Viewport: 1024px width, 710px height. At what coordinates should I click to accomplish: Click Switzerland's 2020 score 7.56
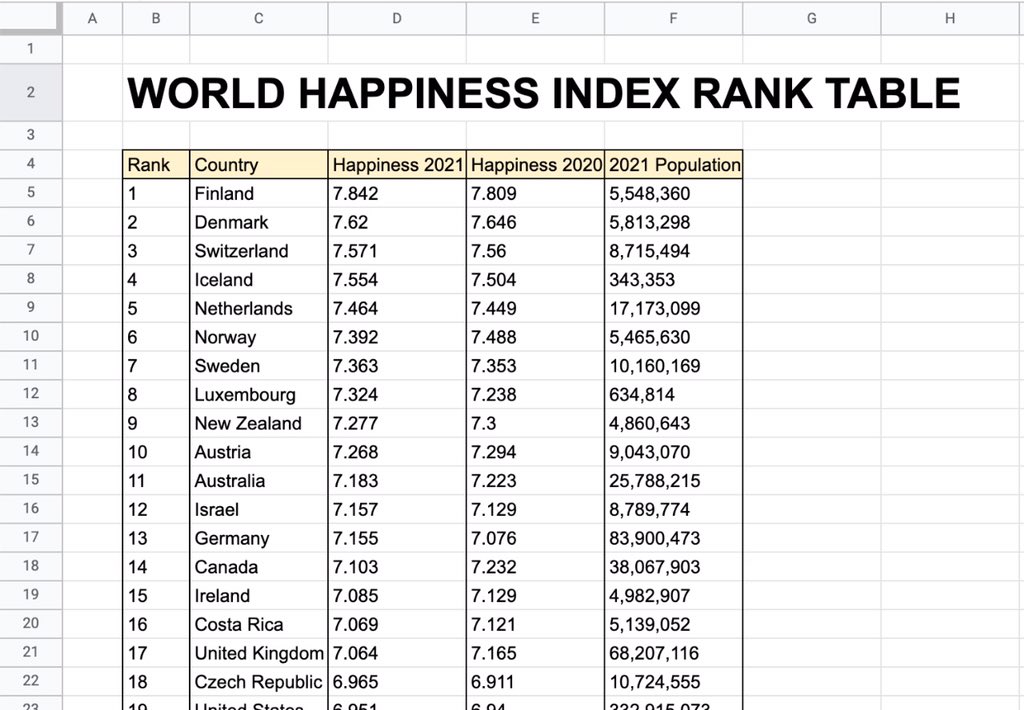[536, 251]
